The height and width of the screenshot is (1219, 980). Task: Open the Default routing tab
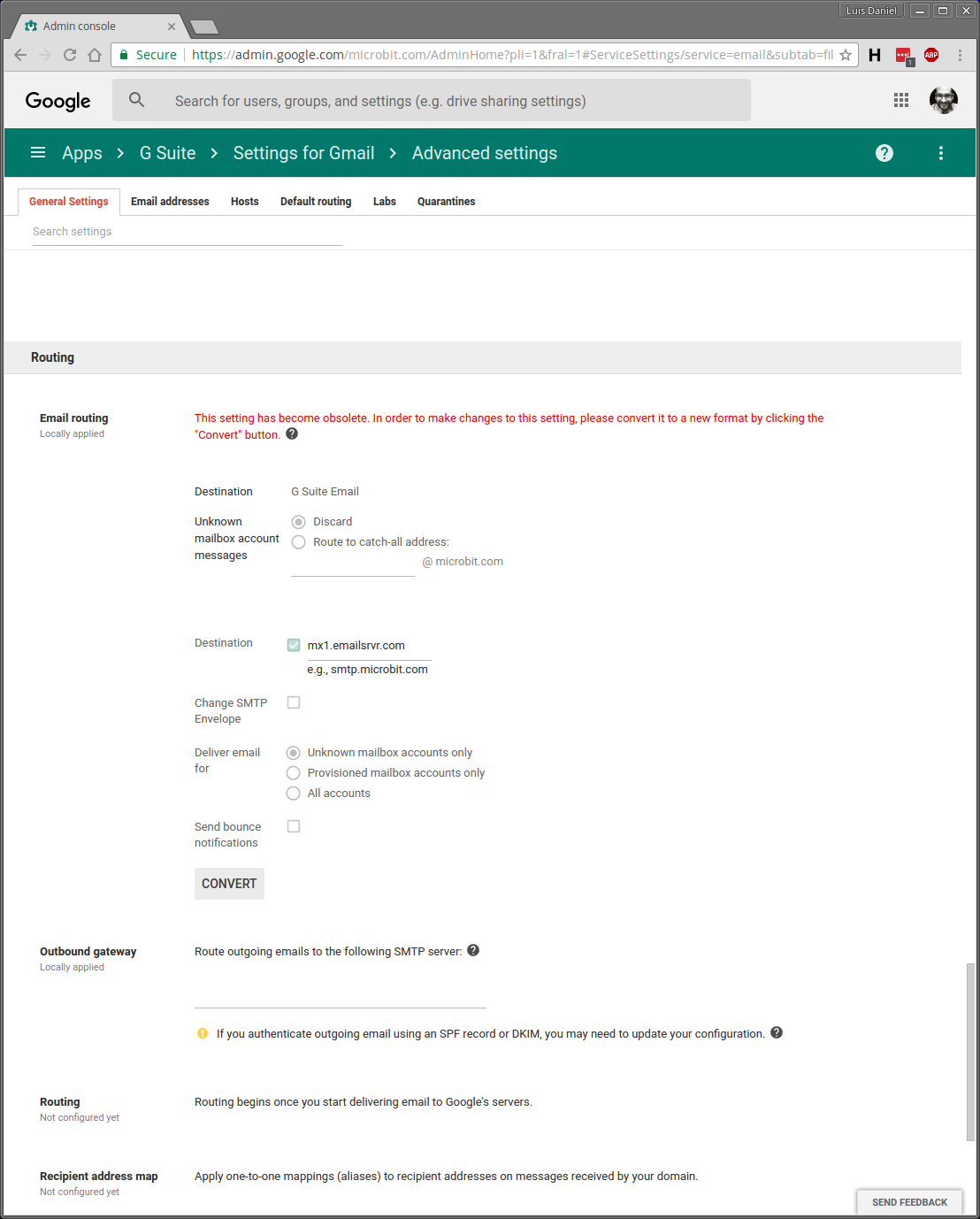[x=316, y=202]
